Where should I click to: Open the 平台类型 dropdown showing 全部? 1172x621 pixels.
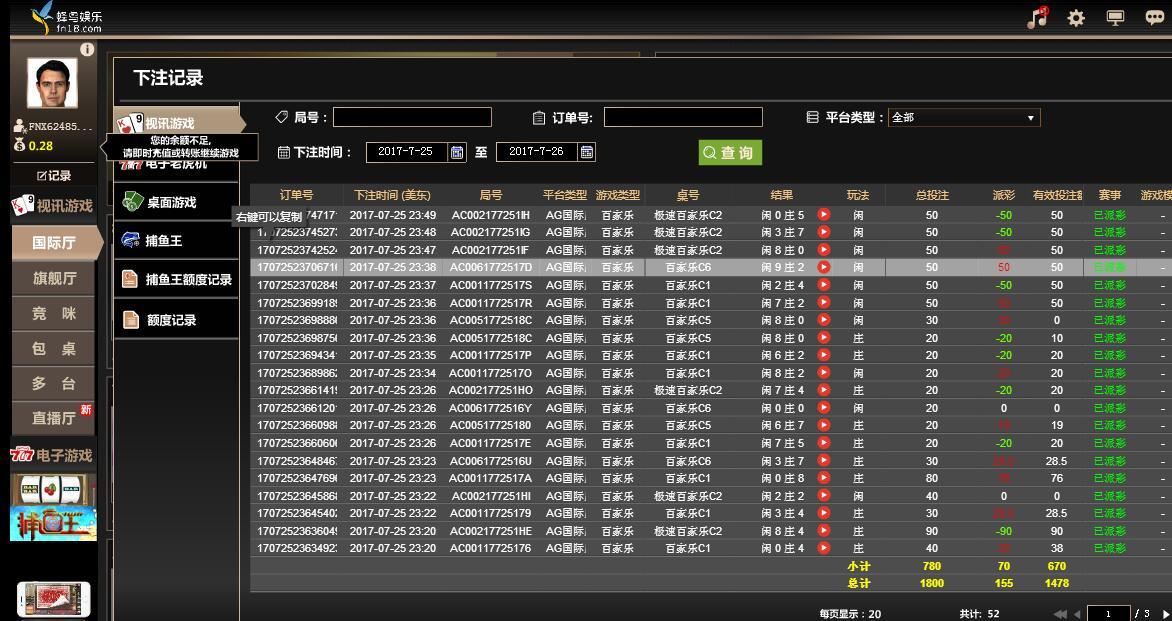point(963,117)
